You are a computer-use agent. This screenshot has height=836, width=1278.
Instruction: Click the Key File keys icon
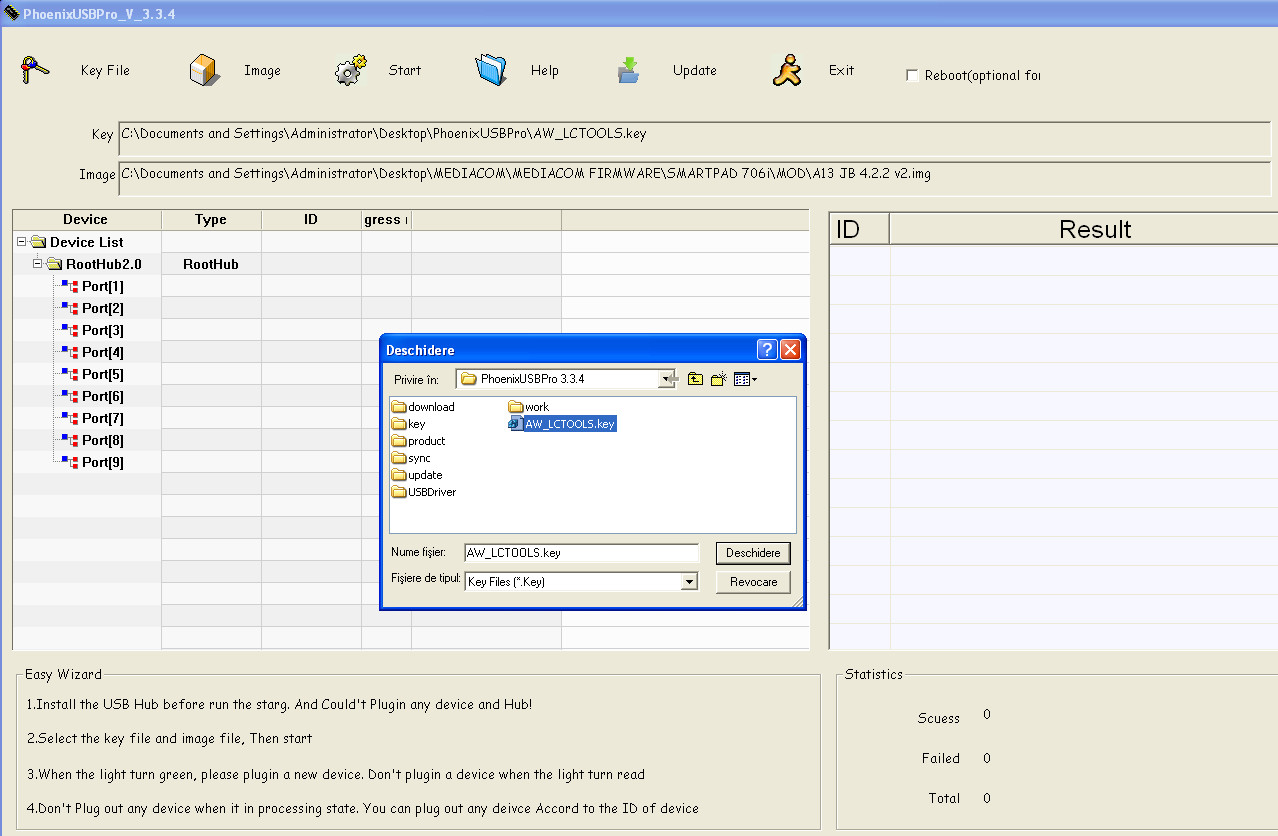(x=35, y=71)
